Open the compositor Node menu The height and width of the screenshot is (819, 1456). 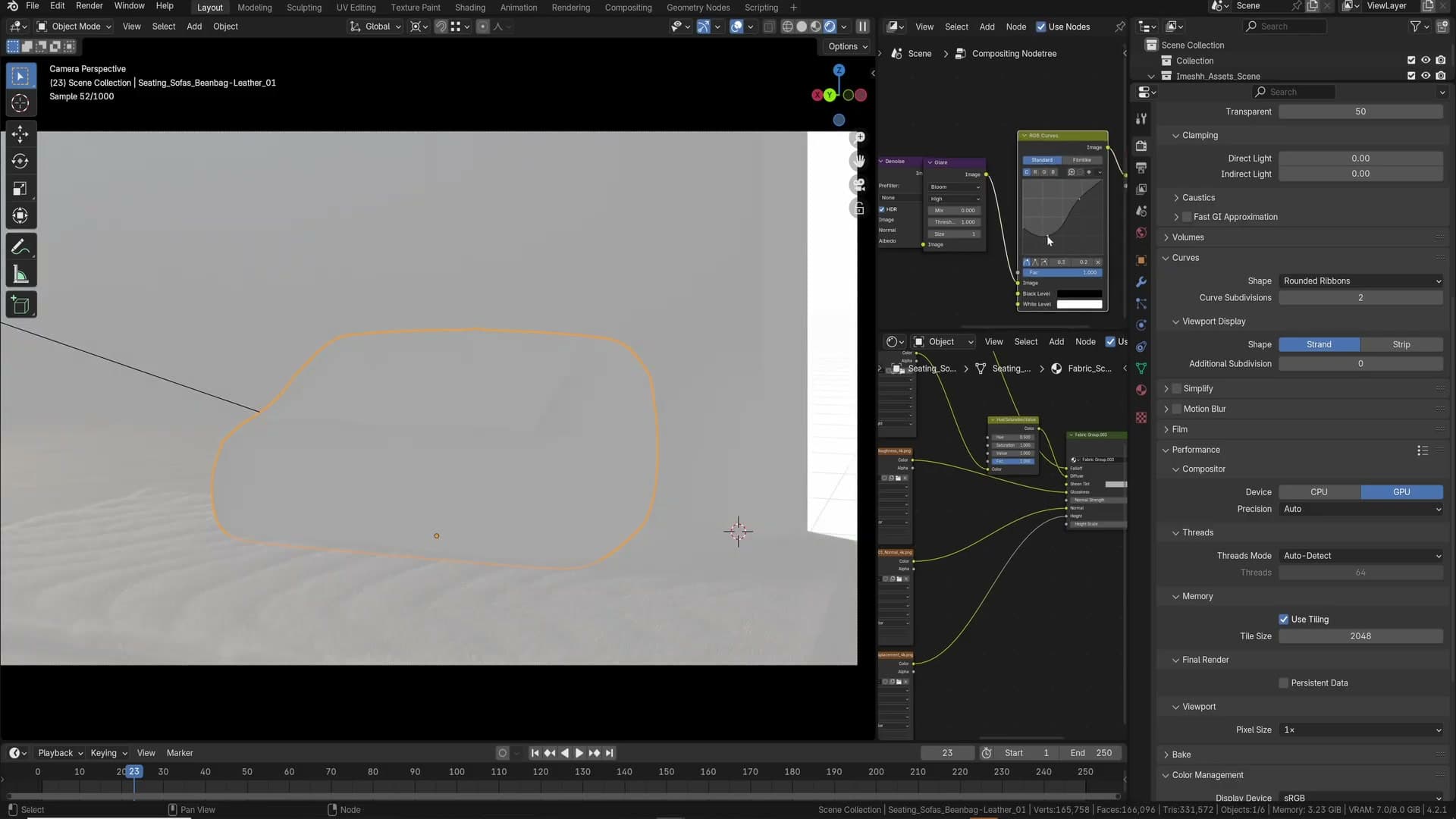pos(1015,27)
